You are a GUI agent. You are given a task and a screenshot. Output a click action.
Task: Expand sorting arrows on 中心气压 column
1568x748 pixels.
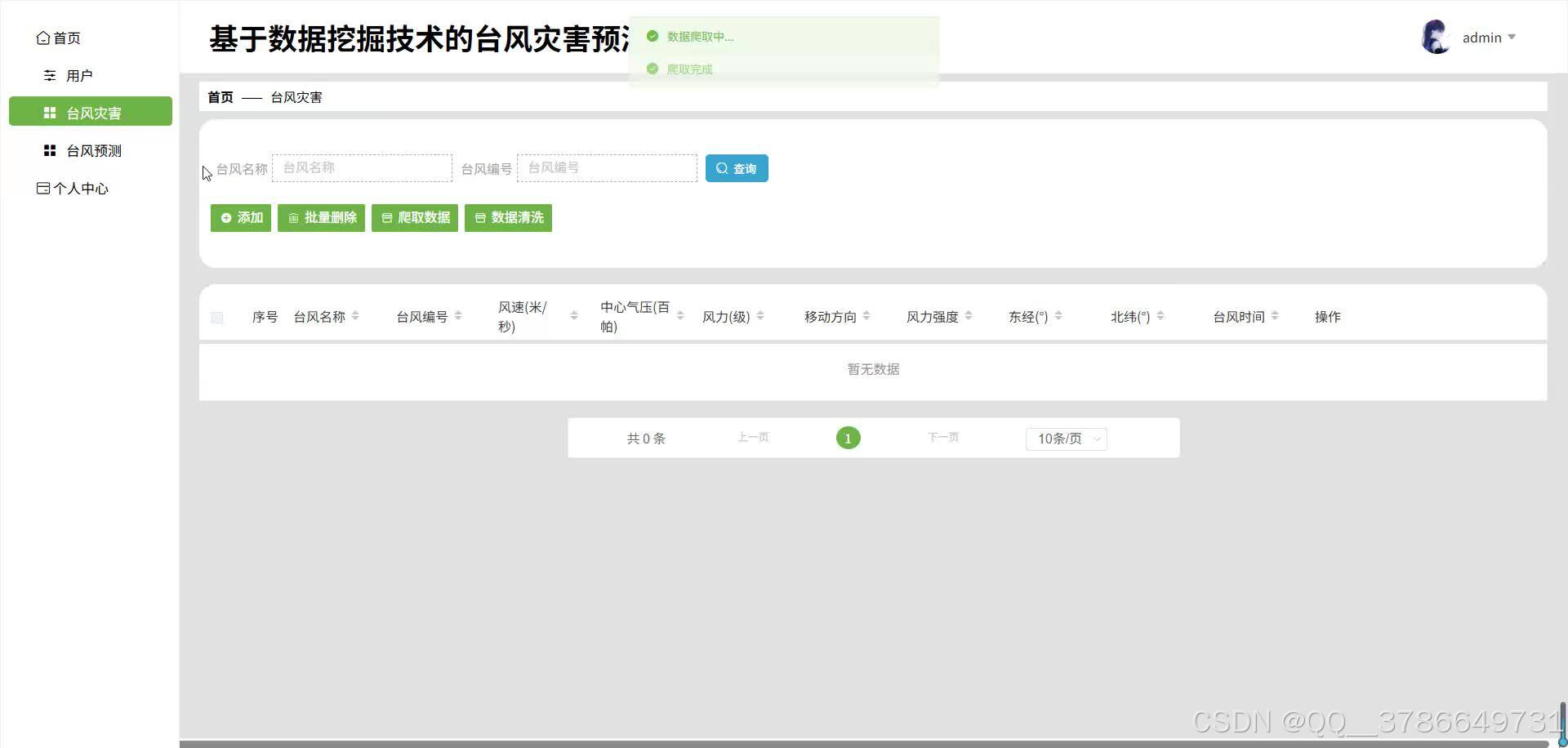[682, 315]
